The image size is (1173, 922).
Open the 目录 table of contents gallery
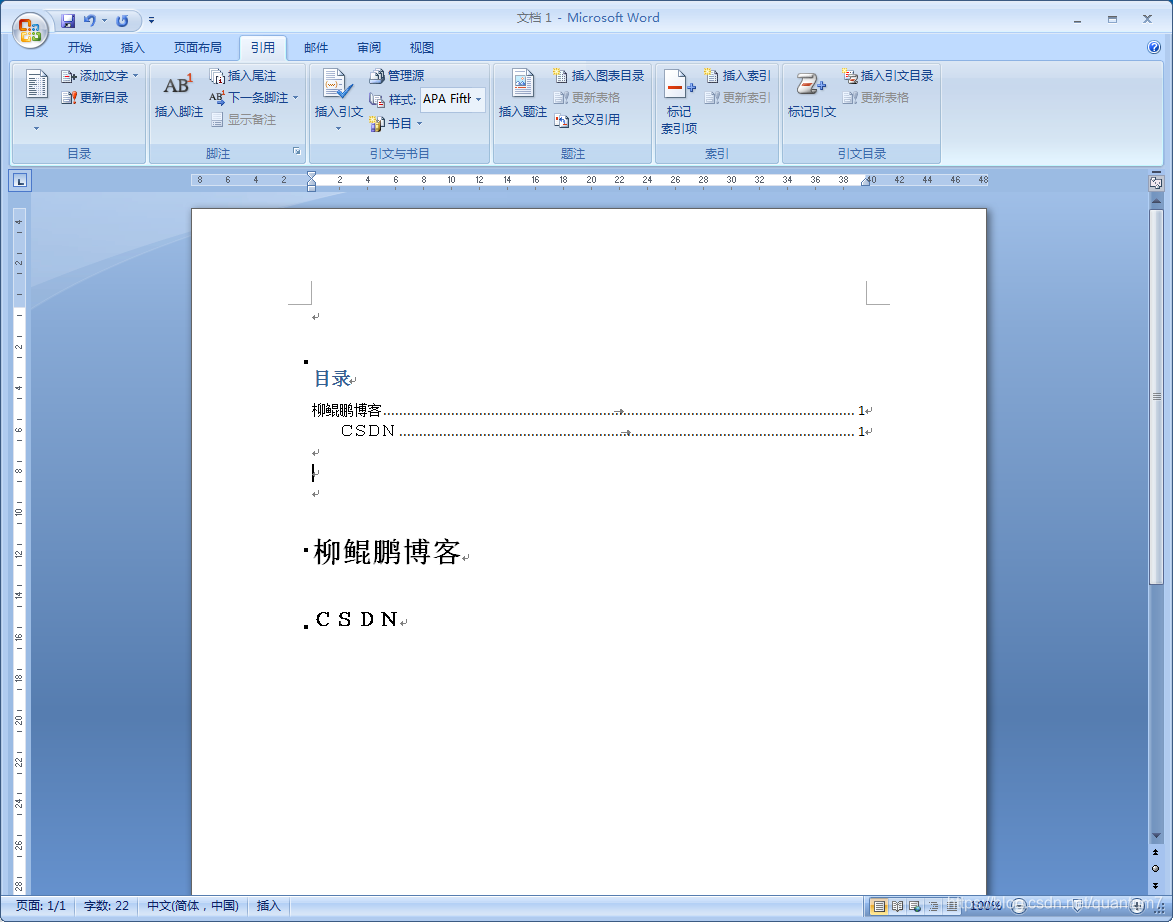point(36,101)
